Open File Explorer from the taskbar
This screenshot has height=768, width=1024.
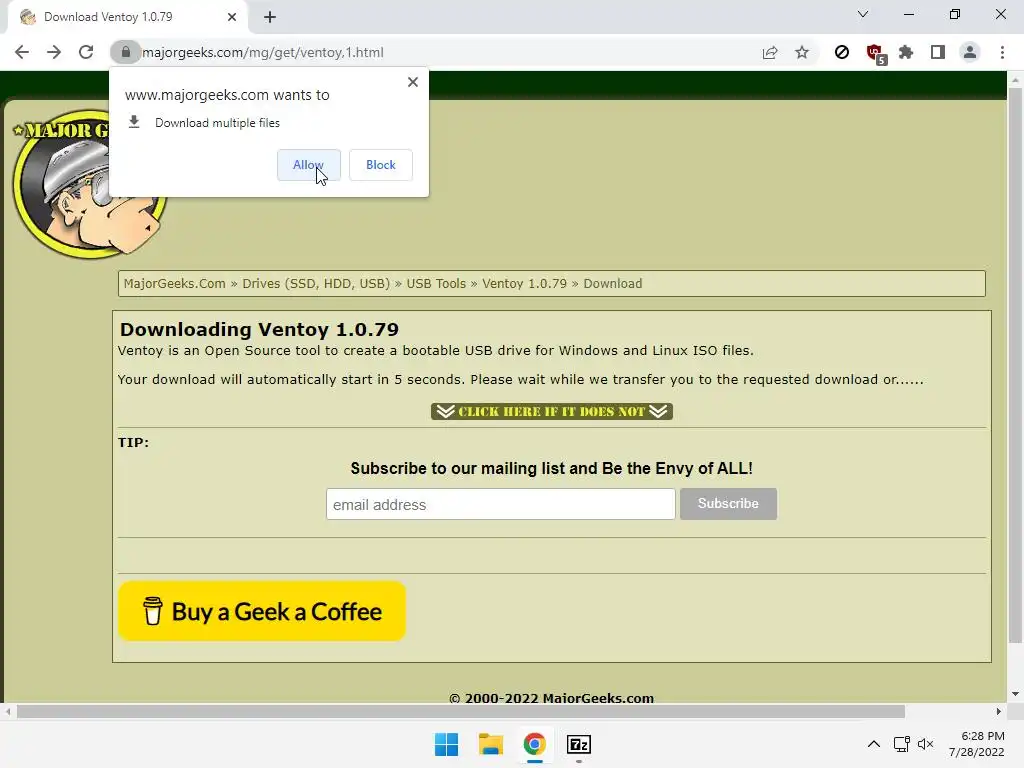(490, 744)
